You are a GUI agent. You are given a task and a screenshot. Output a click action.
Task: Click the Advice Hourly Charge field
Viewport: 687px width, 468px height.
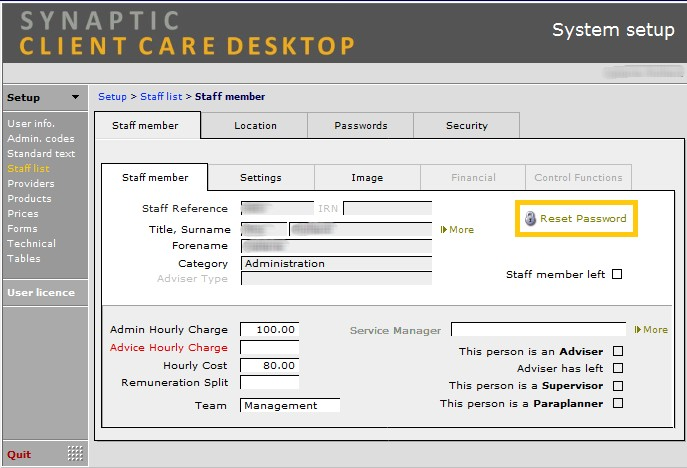coord(270,347)
